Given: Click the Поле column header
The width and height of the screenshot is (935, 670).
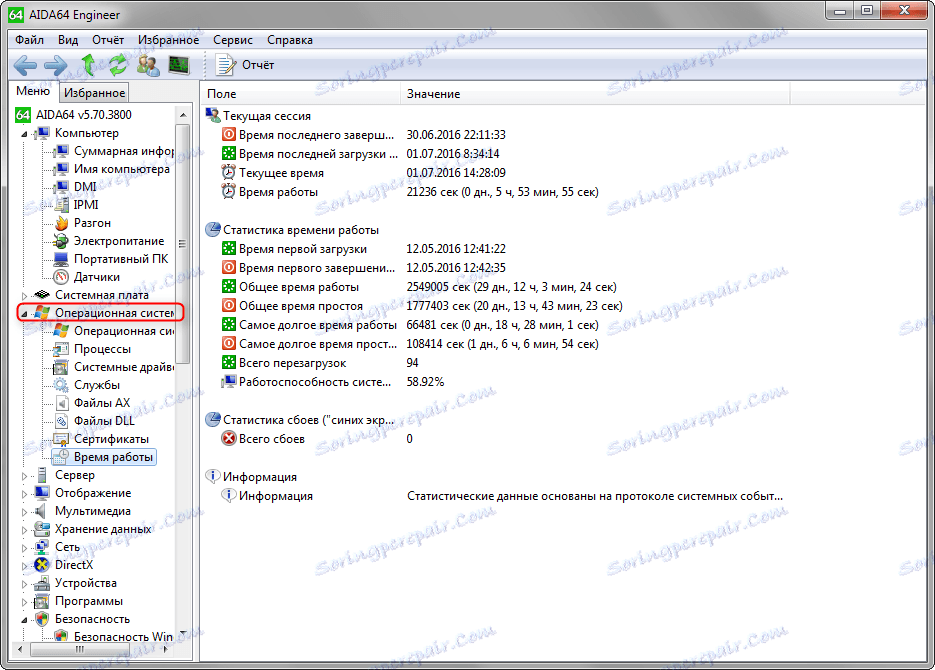Looking at the screenshot, I should (301, 94).
